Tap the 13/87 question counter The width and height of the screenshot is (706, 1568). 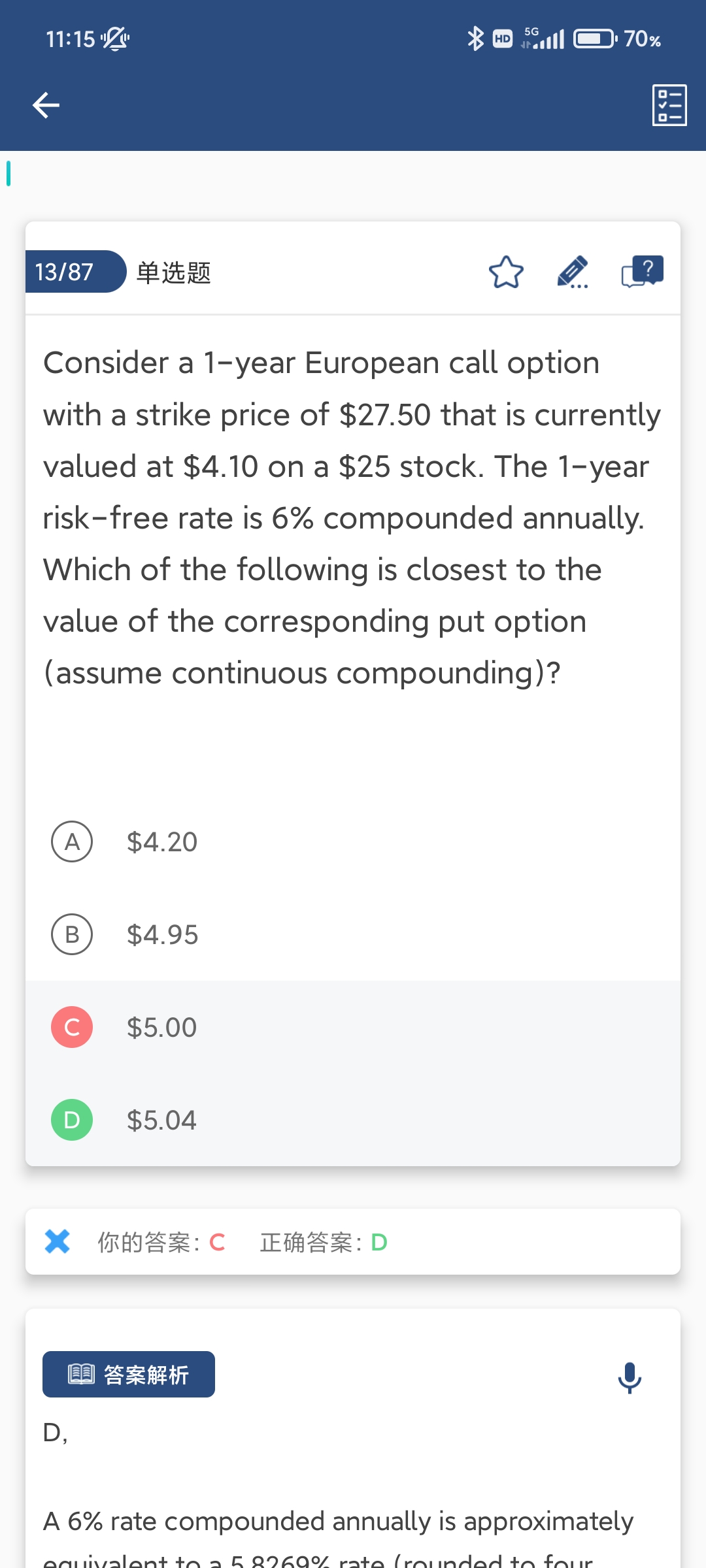tap(65, 272)
